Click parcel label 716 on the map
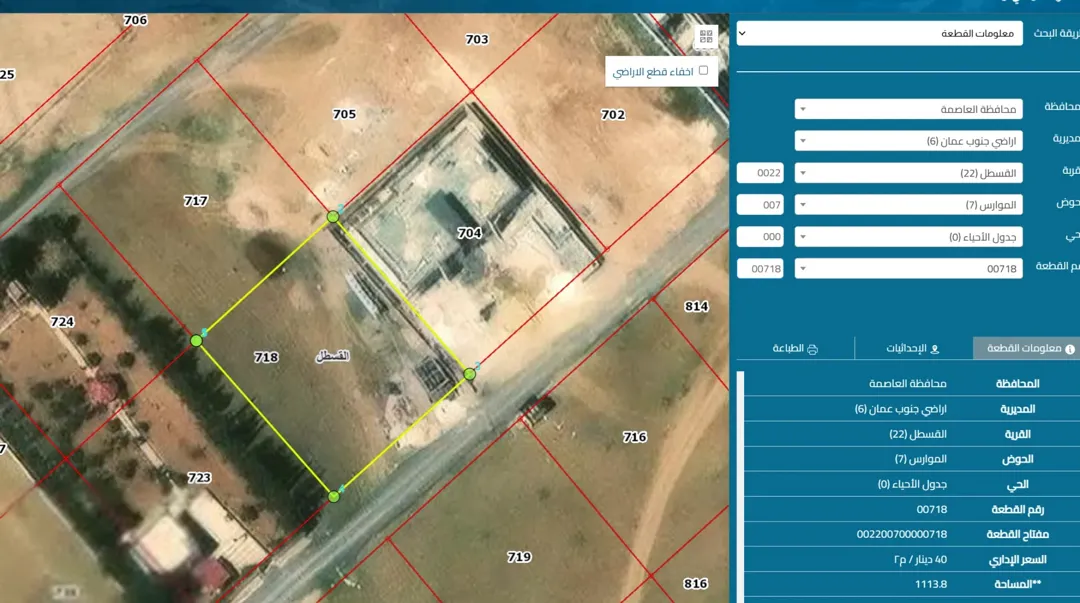 634,437
